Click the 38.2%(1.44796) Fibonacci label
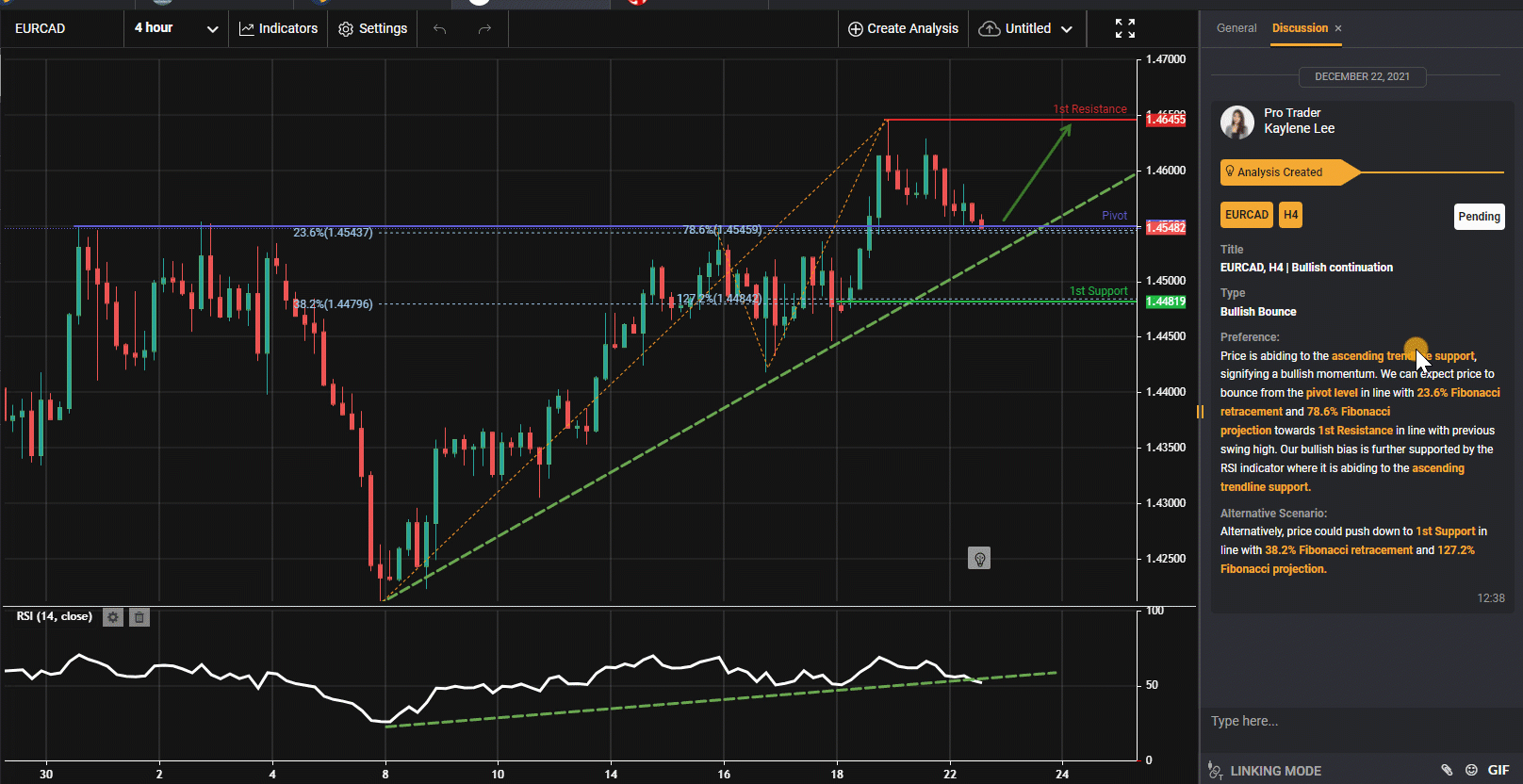 [x=333, y=304]
